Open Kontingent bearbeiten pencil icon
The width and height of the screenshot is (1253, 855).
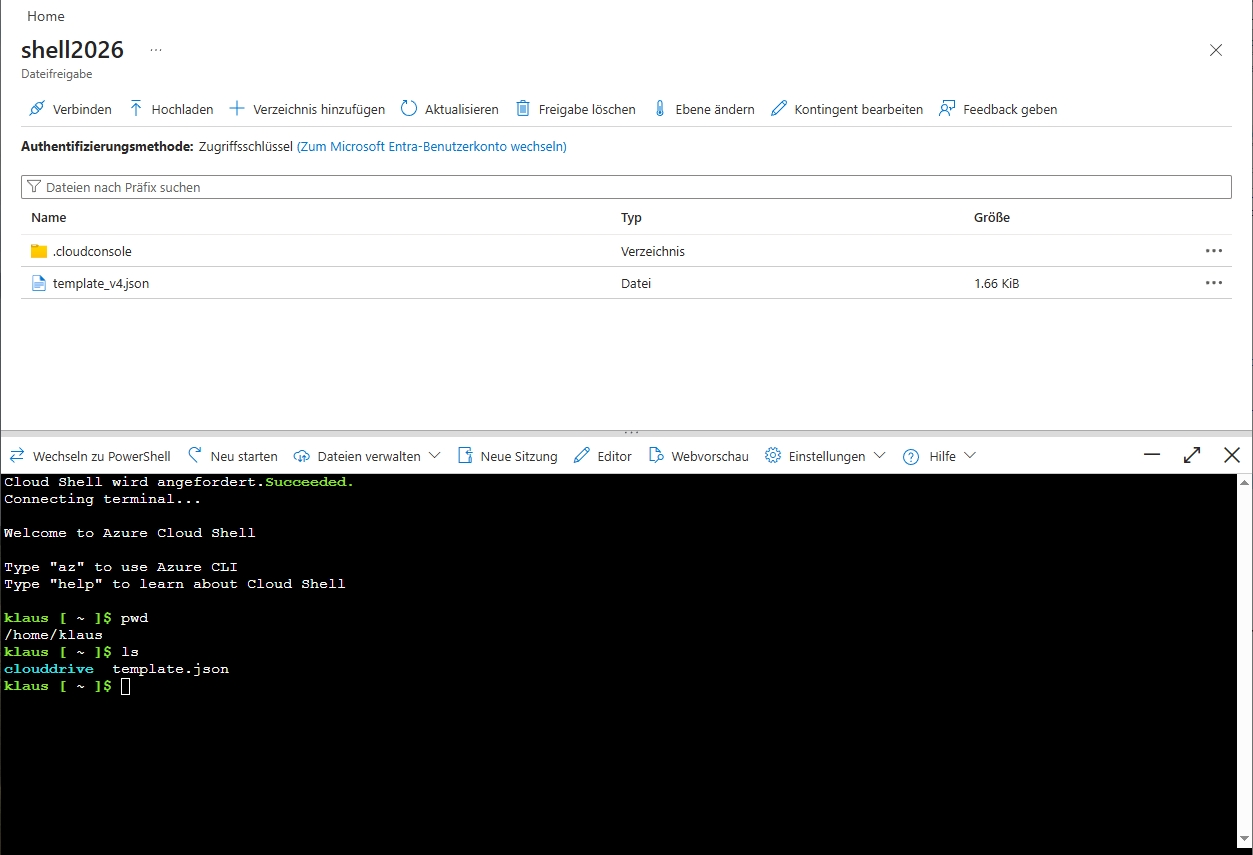click(779, 109)
